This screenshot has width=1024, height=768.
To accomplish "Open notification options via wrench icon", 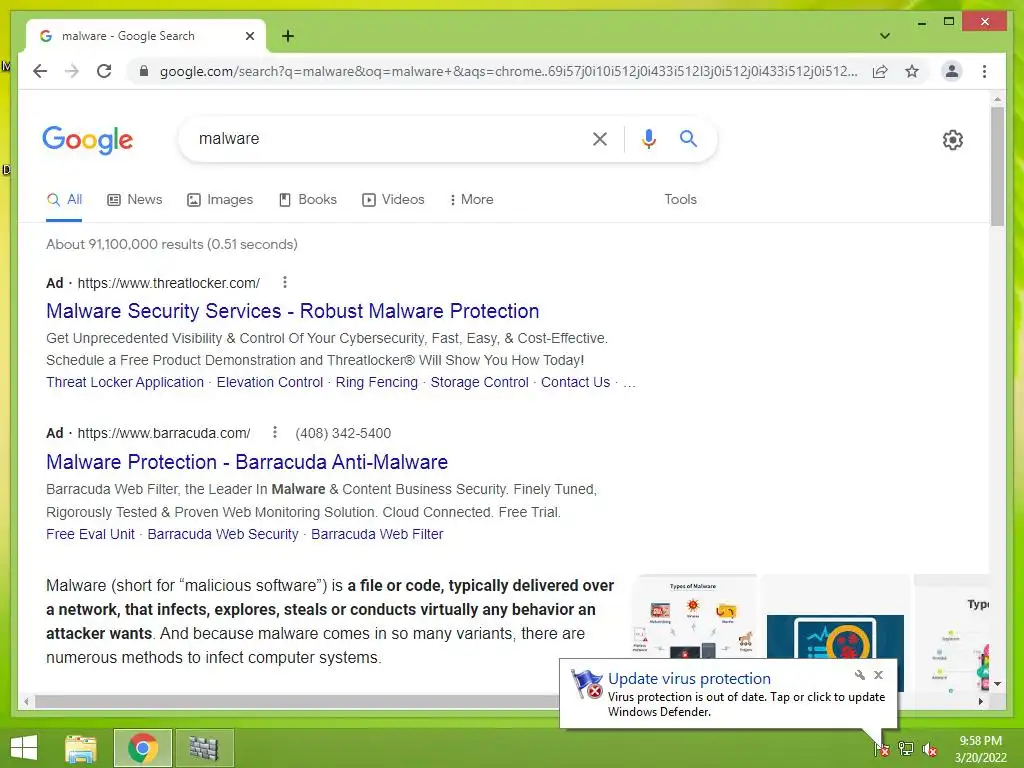I will (x=859, y=675).
